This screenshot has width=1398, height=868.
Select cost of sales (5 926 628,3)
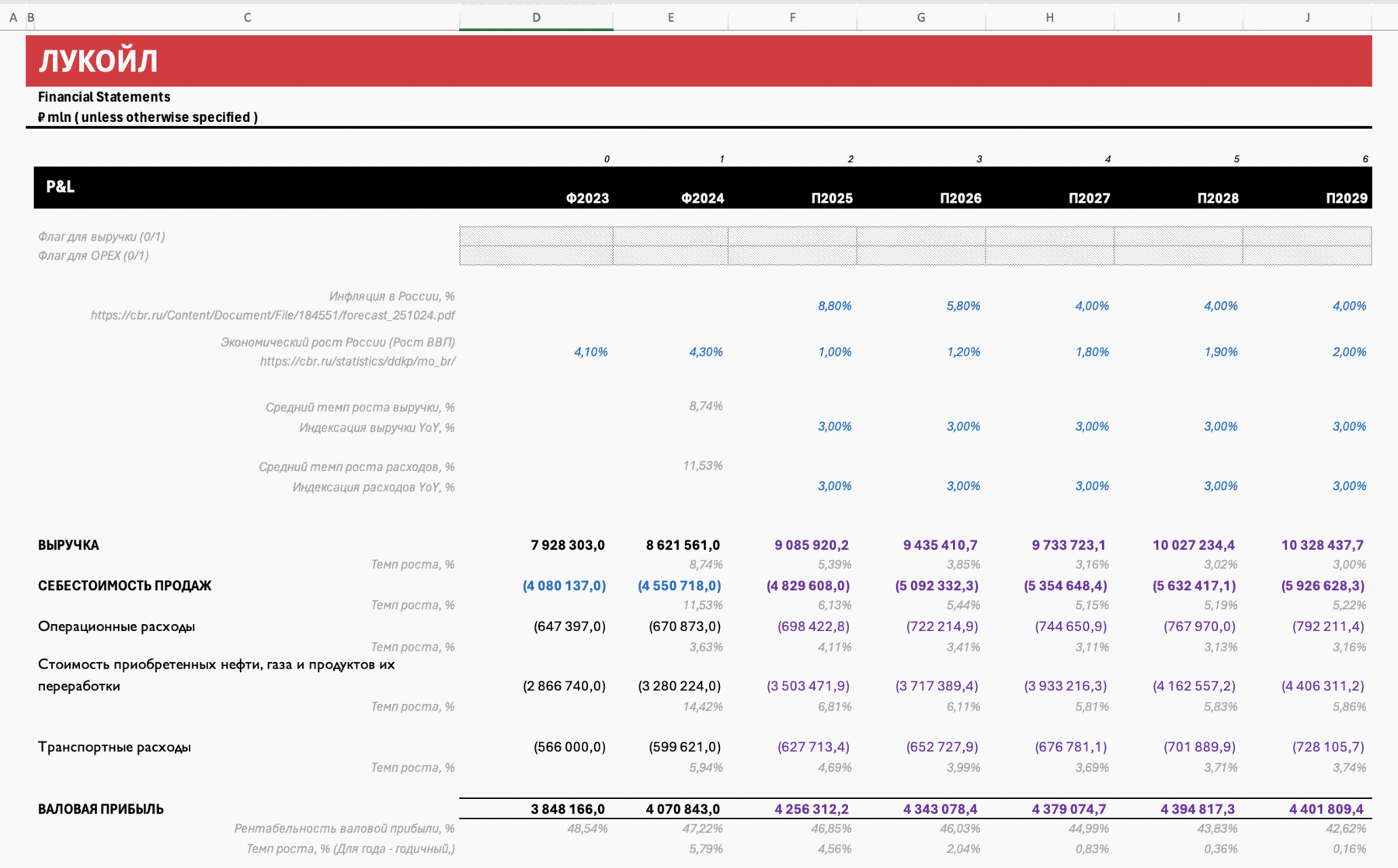pyautogui.click(x=1323, y=585)
